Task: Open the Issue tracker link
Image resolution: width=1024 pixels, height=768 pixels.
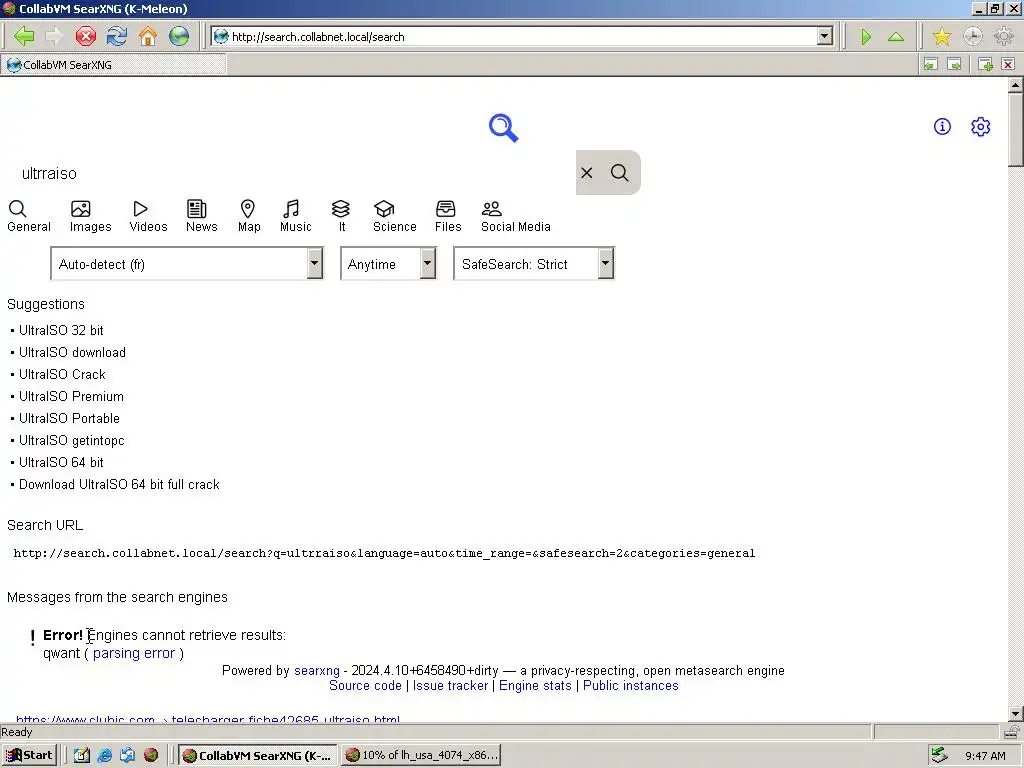Action: tap(450, 686)
